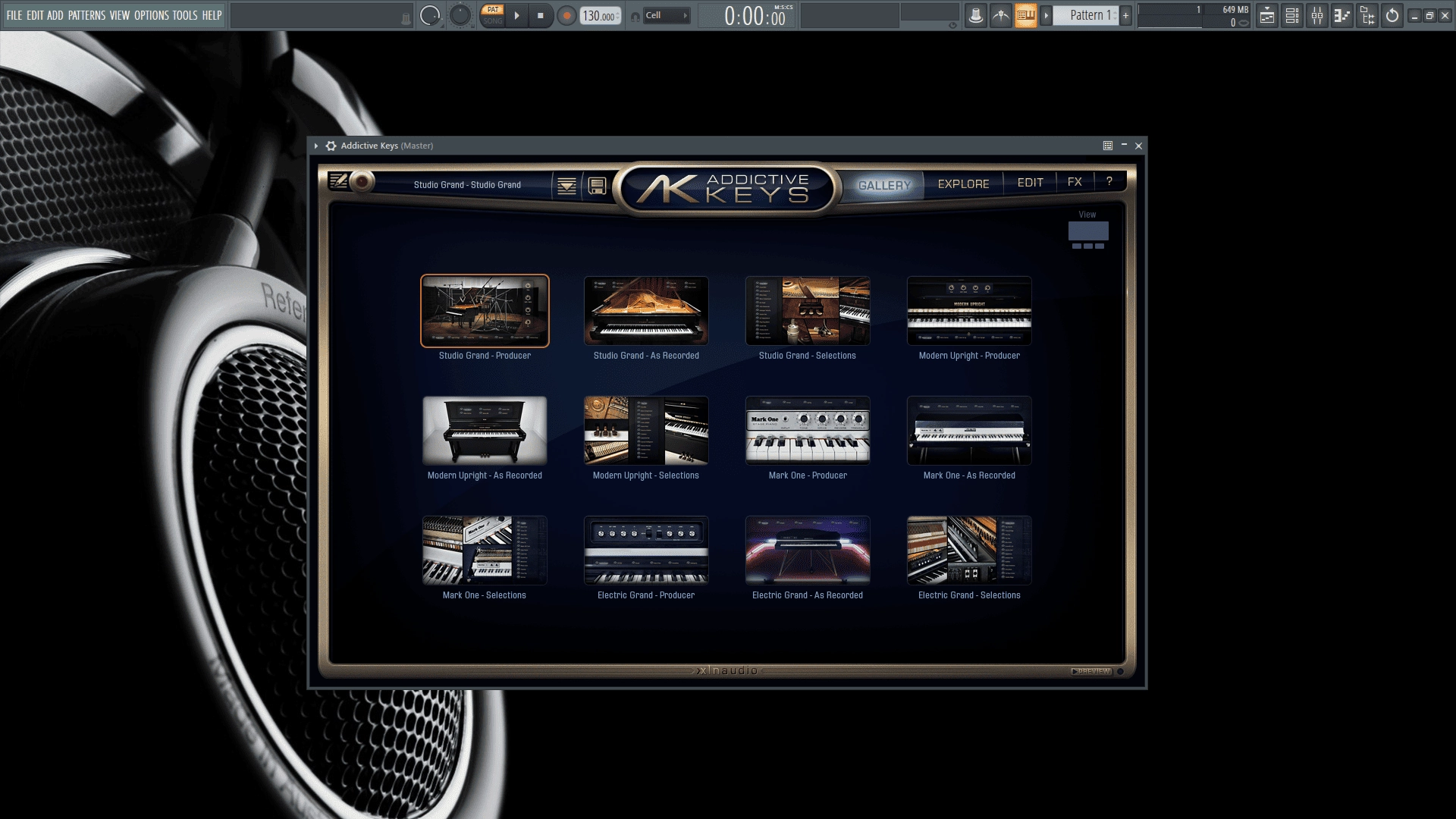Switch to PAT pattern mode

493,10
